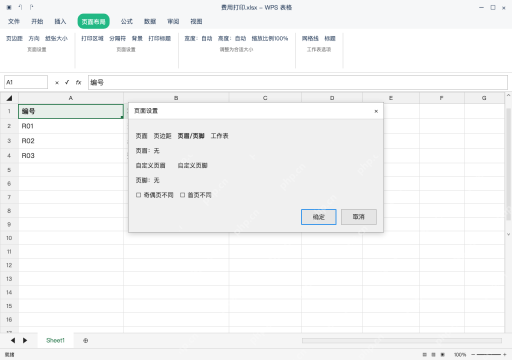Click the horizontal scrollbar at bottom

click(402, 340)
